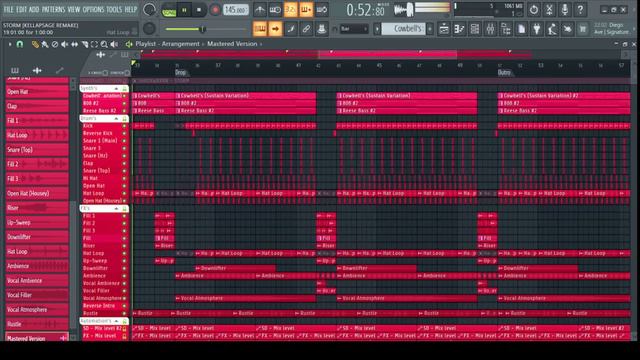
Task: Click the render/undo history arrow icon
Action: [534, 9]
